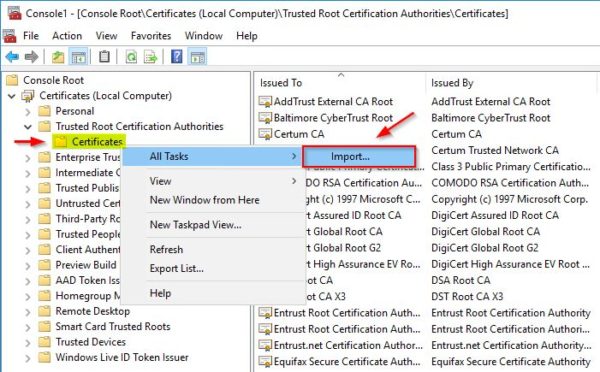Select Trusted Root Certification Authorities tree item
The width and height of the screenshot is (600, 372).
[x=139, y=126]
